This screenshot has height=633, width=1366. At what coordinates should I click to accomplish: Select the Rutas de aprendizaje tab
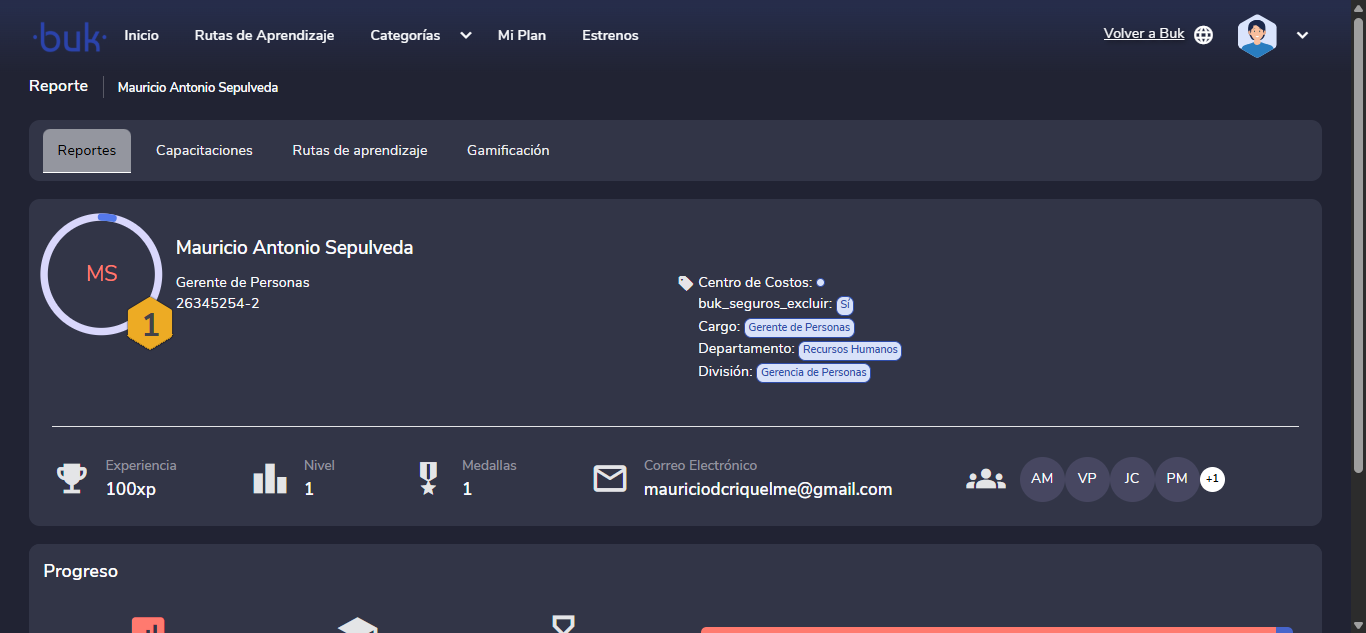coord(359,151)
